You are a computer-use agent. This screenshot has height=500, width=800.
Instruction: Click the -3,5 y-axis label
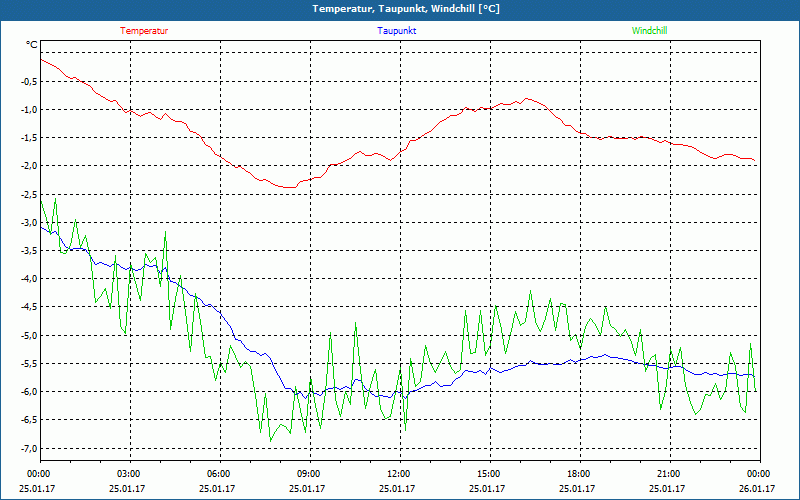click(x=29, y=251)
